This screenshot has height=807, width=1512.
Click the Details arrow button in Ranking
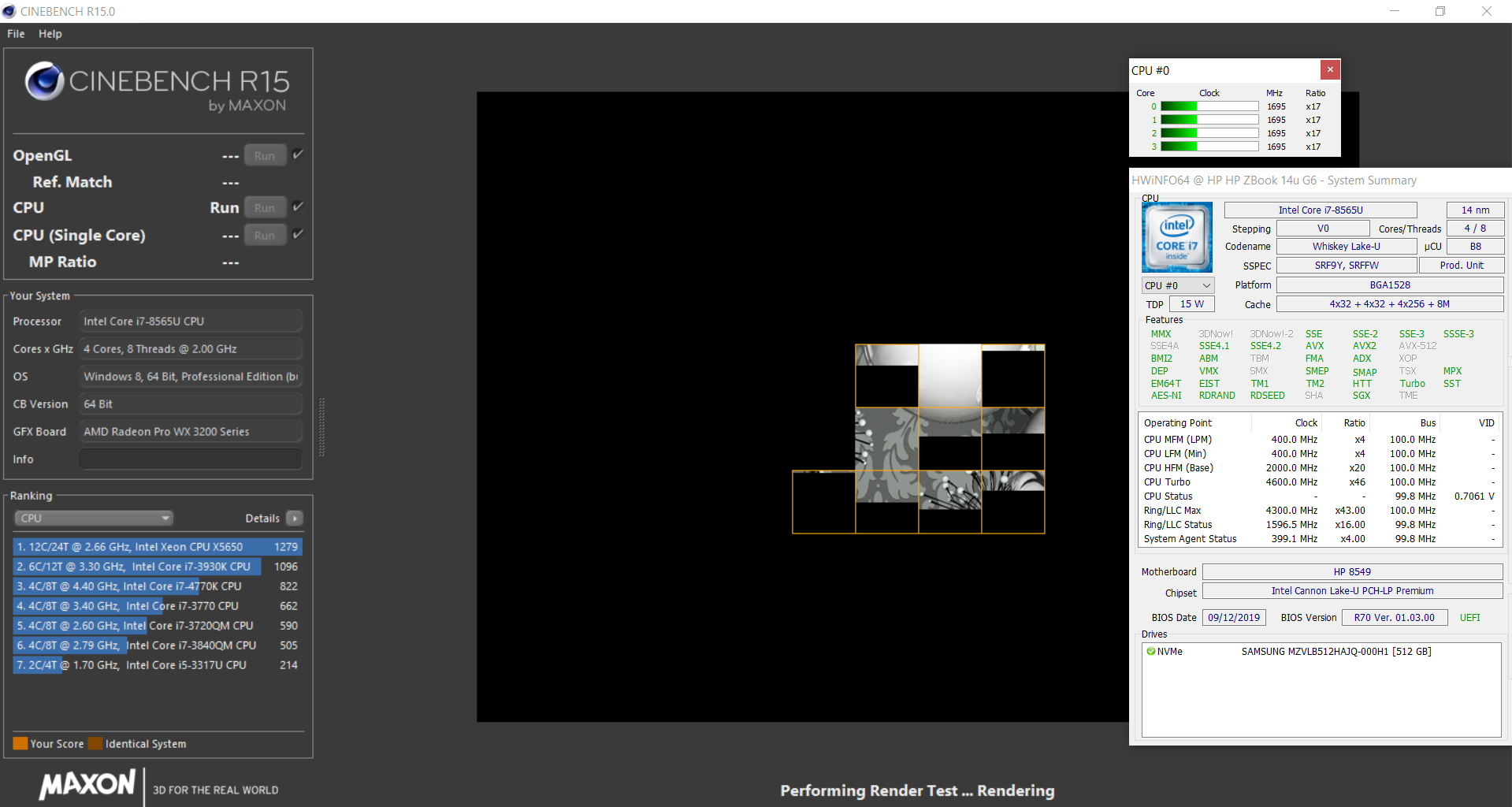point(295,518)
